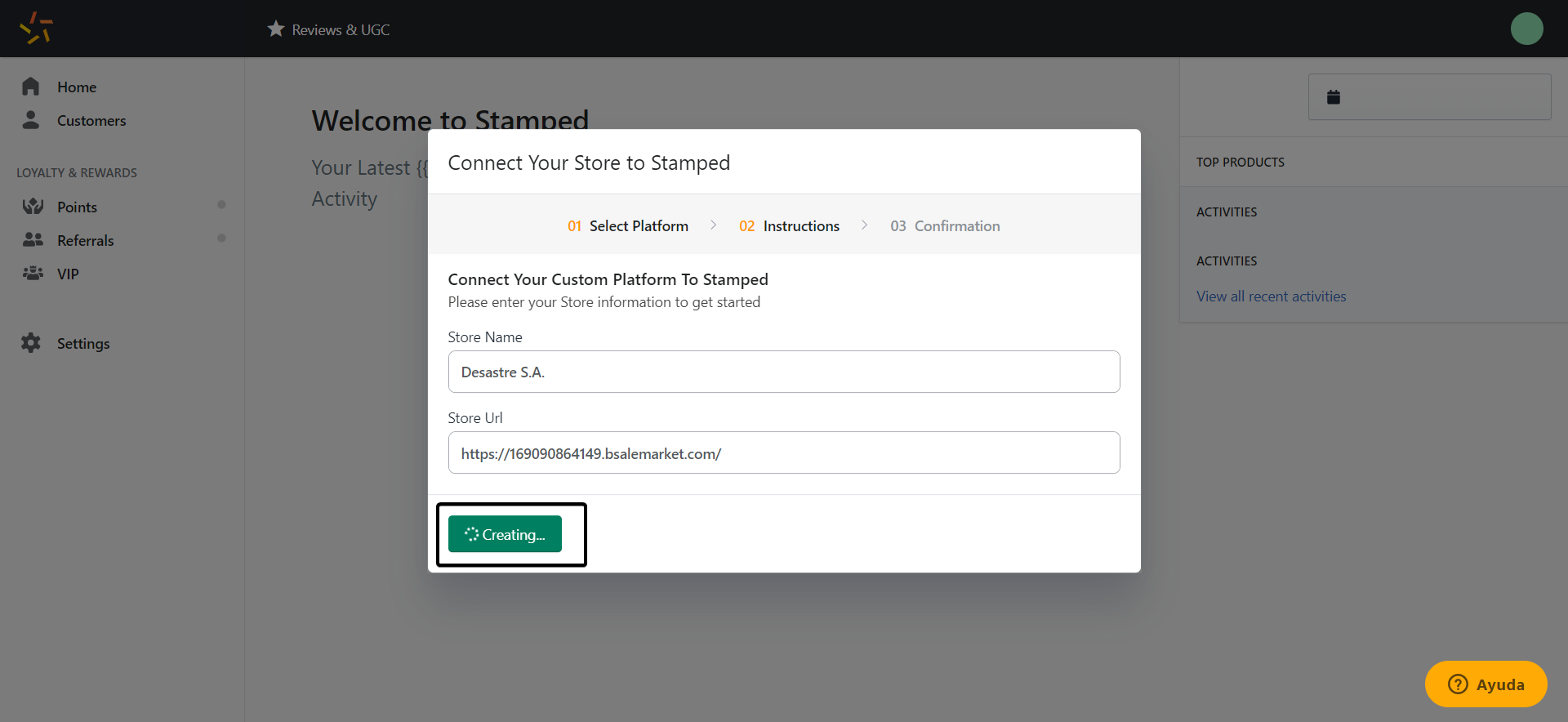Open the Ayuda help button

(1486, 684)
